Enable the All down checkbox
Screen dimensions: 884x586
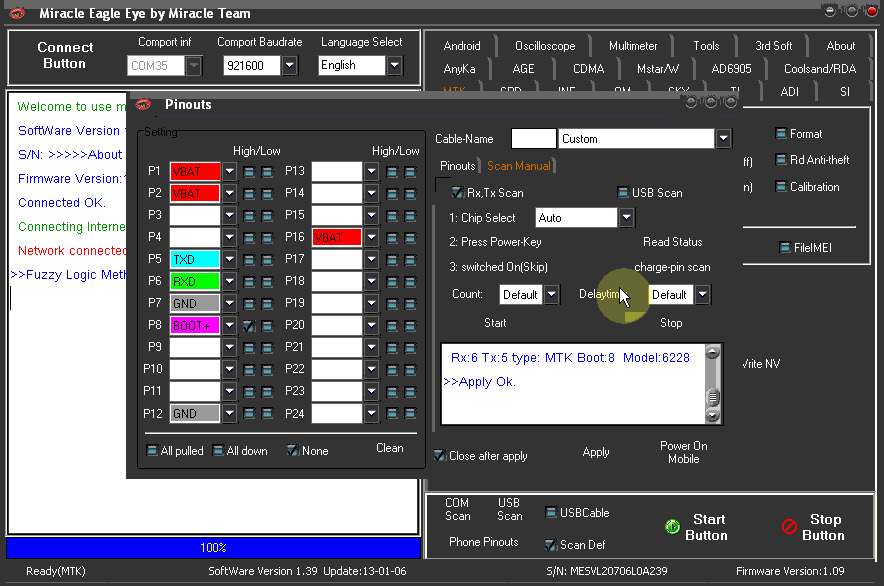click(x=218, y=451)
